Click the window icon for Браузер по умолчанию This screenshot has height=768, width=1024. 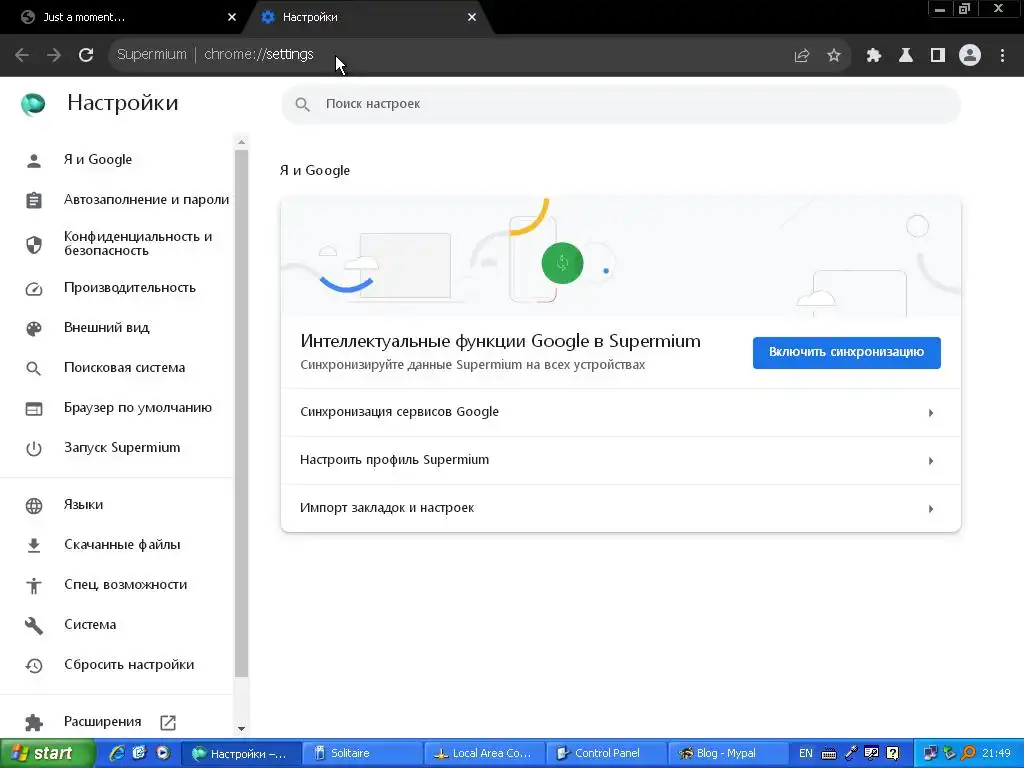[34, 409]
